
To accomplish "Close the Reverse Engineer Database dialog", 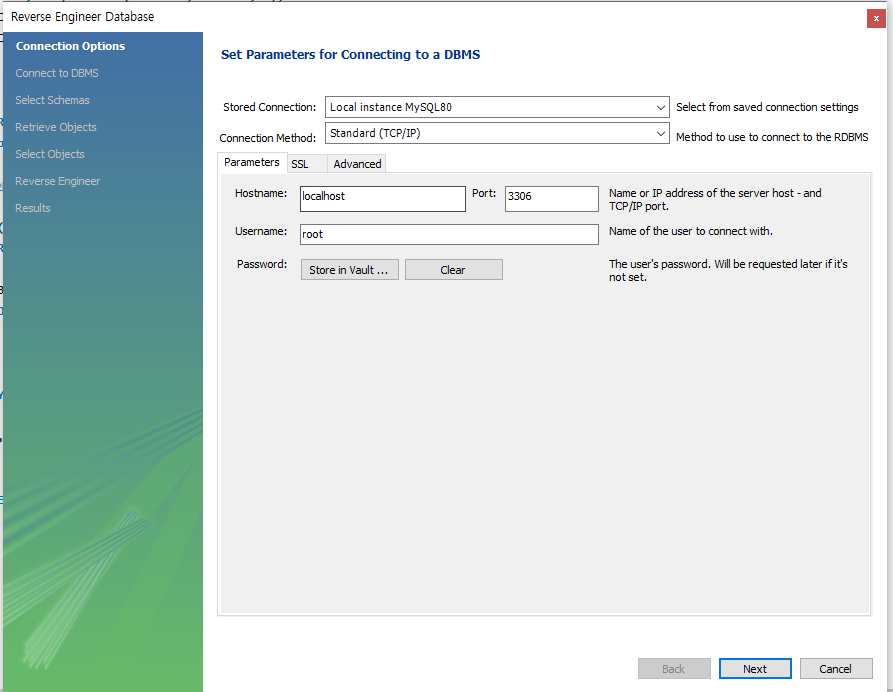I will click(x=876, y=18).
